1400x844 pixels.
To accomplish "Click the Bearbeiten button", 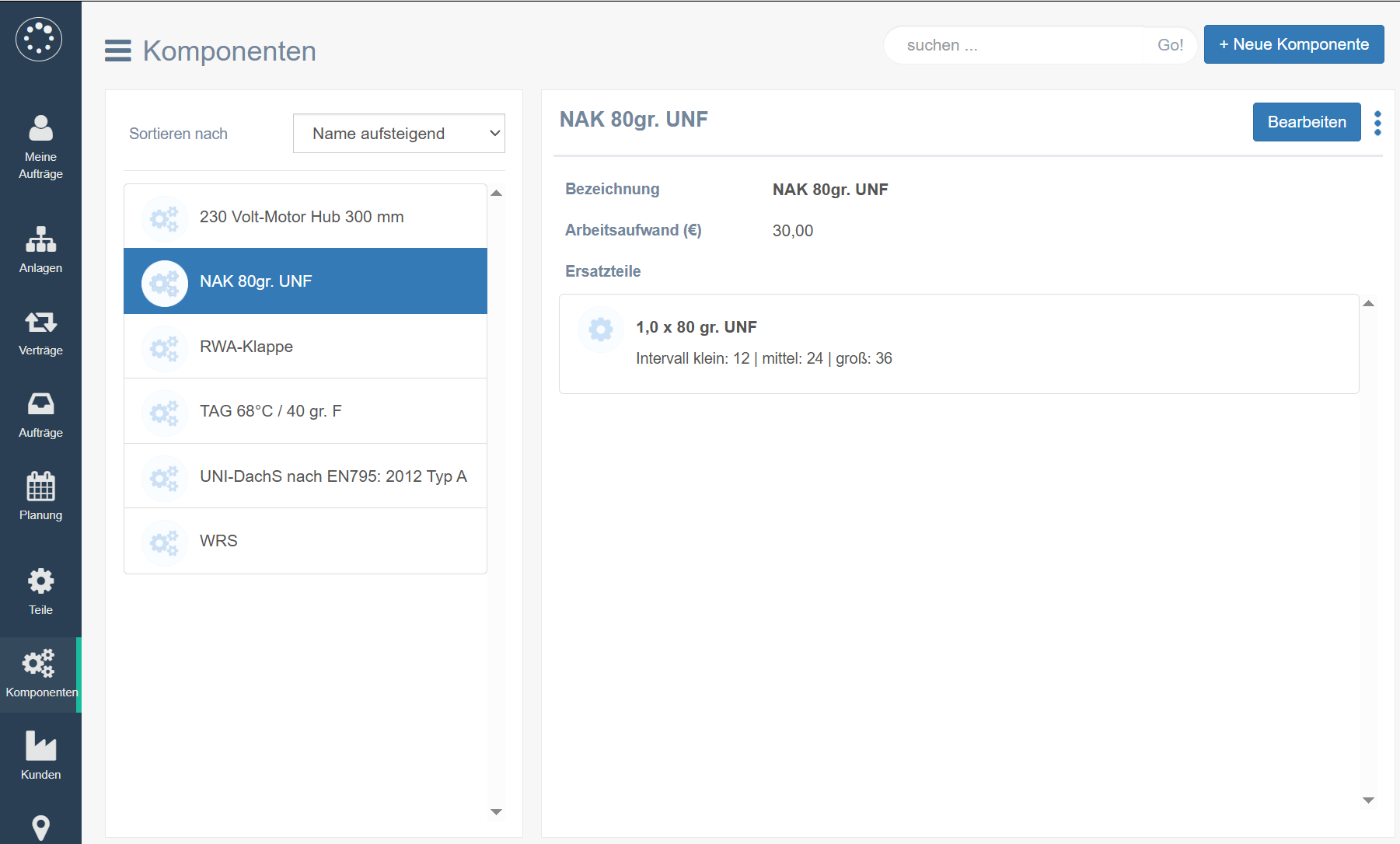I will click(1306, 122).
